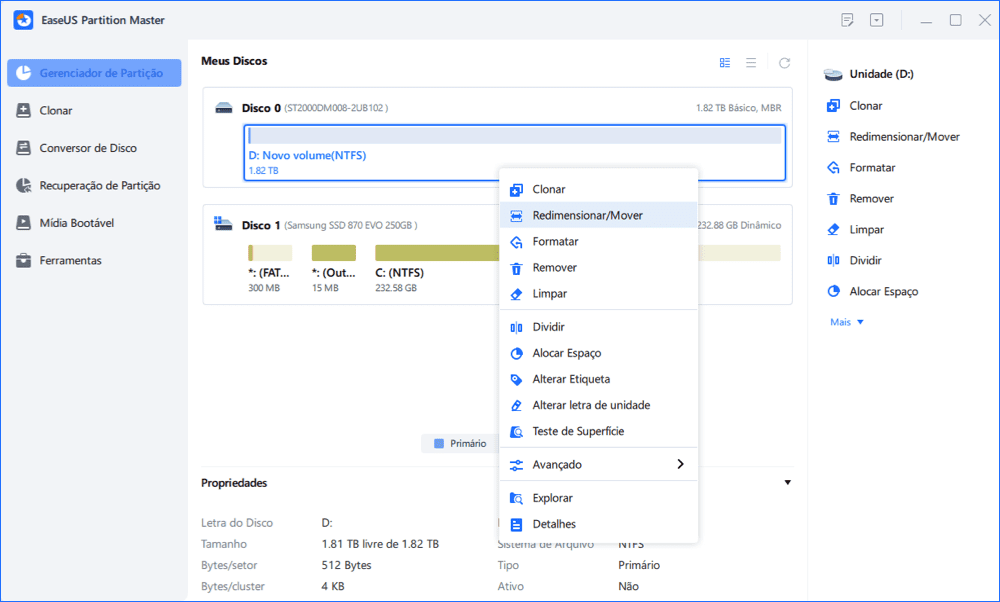Expand the Avançado submenu arrow

(x=680, y=464)
